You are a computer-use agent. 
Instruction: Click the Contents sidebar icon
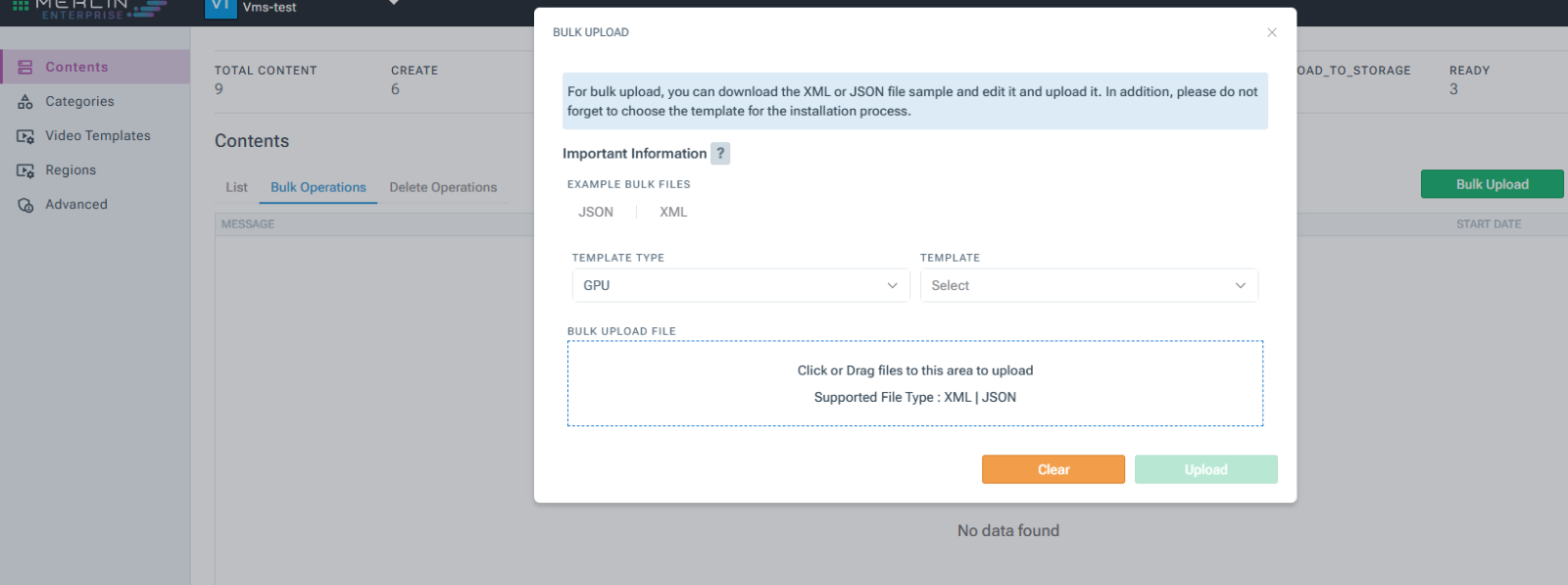(x=25, y=68)
